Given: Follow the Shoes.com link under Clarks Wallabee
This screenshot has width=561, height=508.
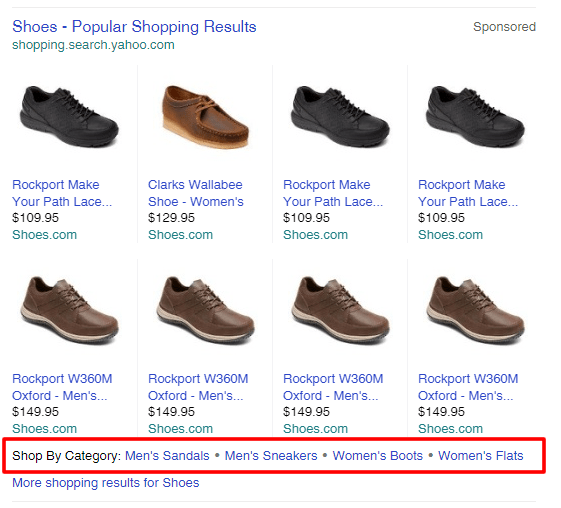Looking at the screenshot, I should (181, 235).
